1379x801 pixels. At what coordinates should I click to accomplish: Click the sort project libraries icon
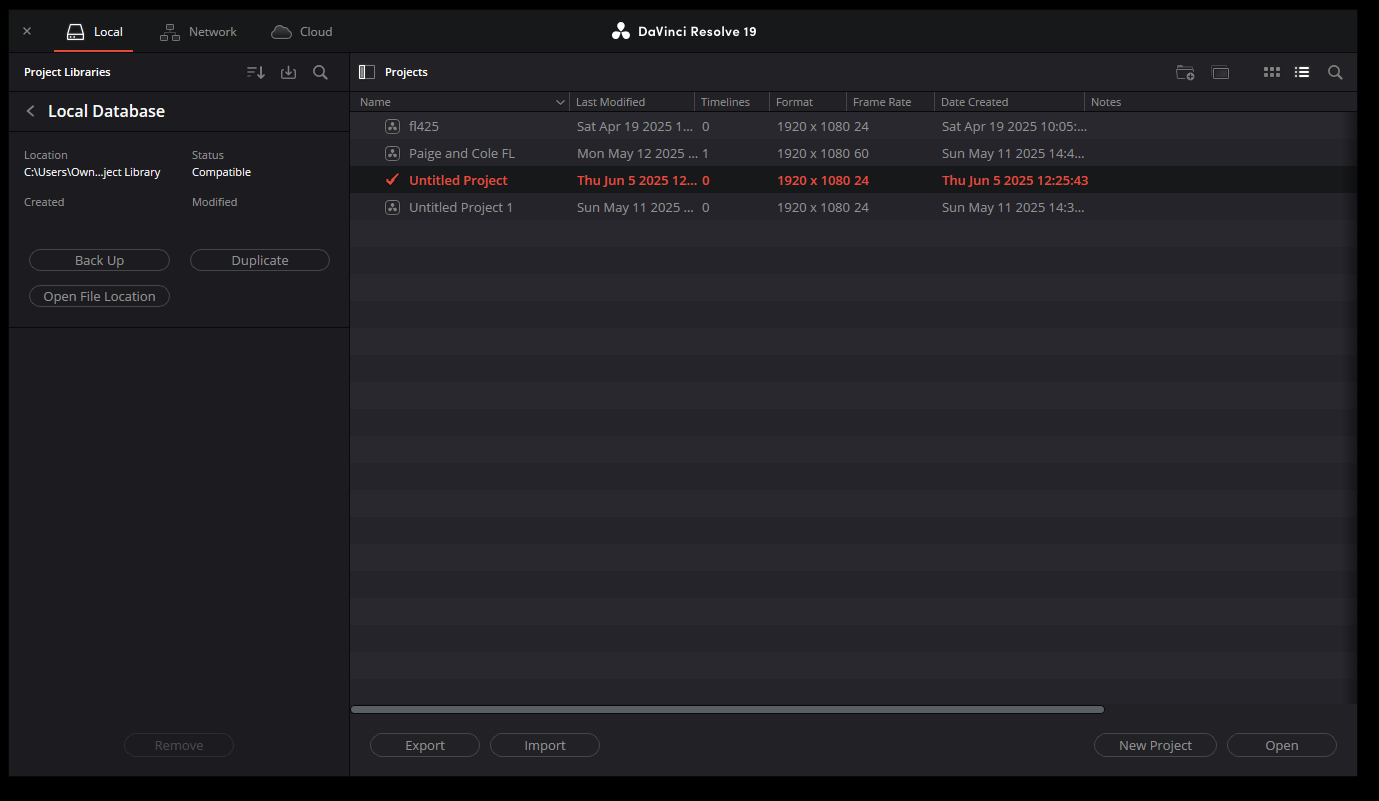[x=256, y=72]
